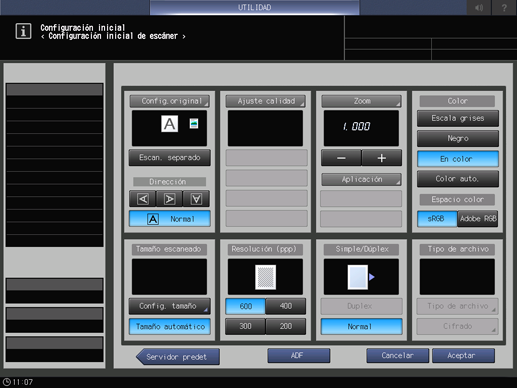The image size is (517, 388).
Task: Select Color auto. mode
Action: pyautogui.click(x=458, y=179)
